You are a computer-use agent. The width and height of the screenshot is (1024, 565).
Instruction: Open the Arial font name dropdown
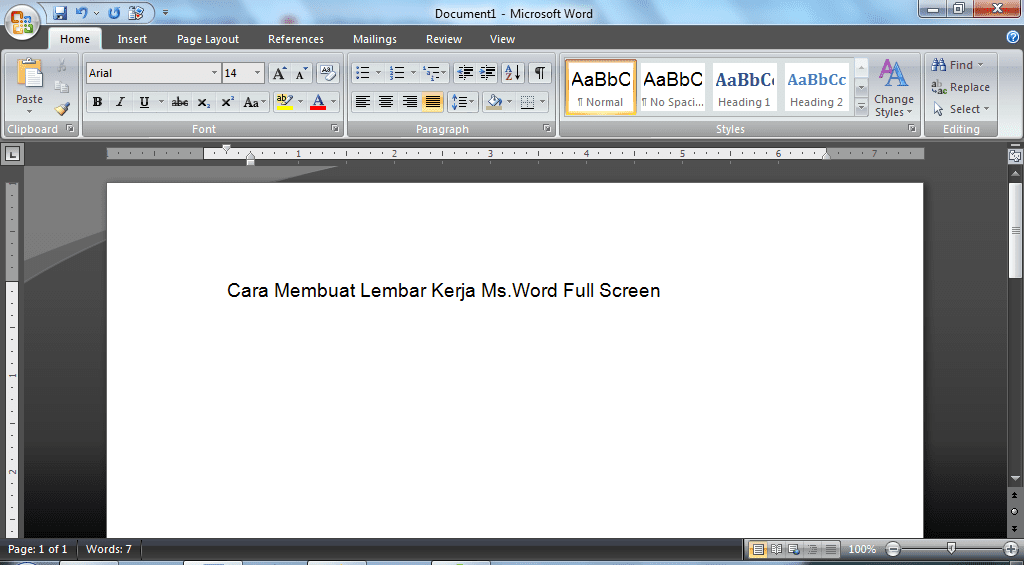214,73
